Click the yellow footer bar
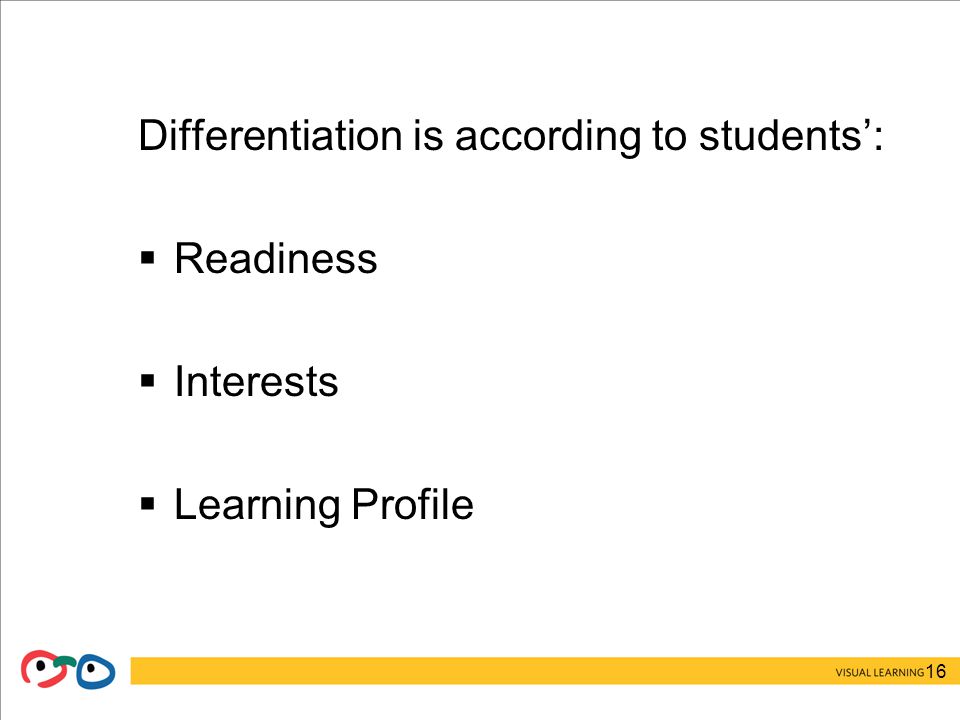960x720 pixels. click(x=545, y=671)
